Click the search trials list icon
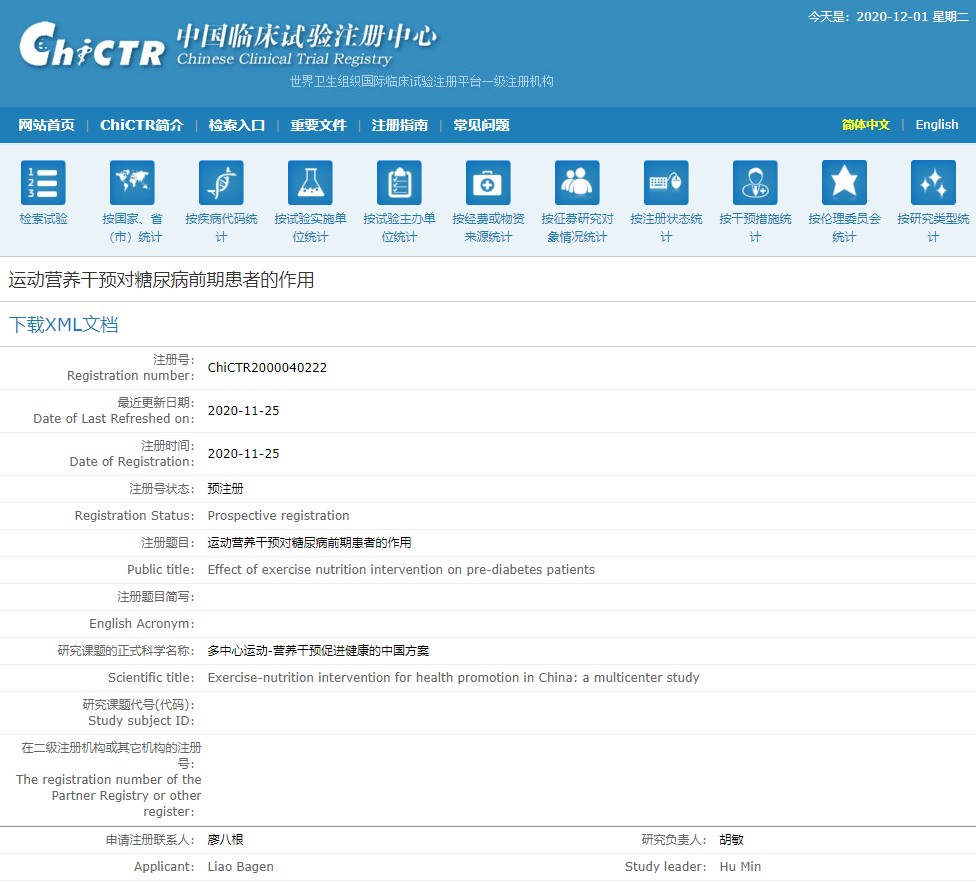The width and height of the screenshot is (976, 882). click(43, 183)
